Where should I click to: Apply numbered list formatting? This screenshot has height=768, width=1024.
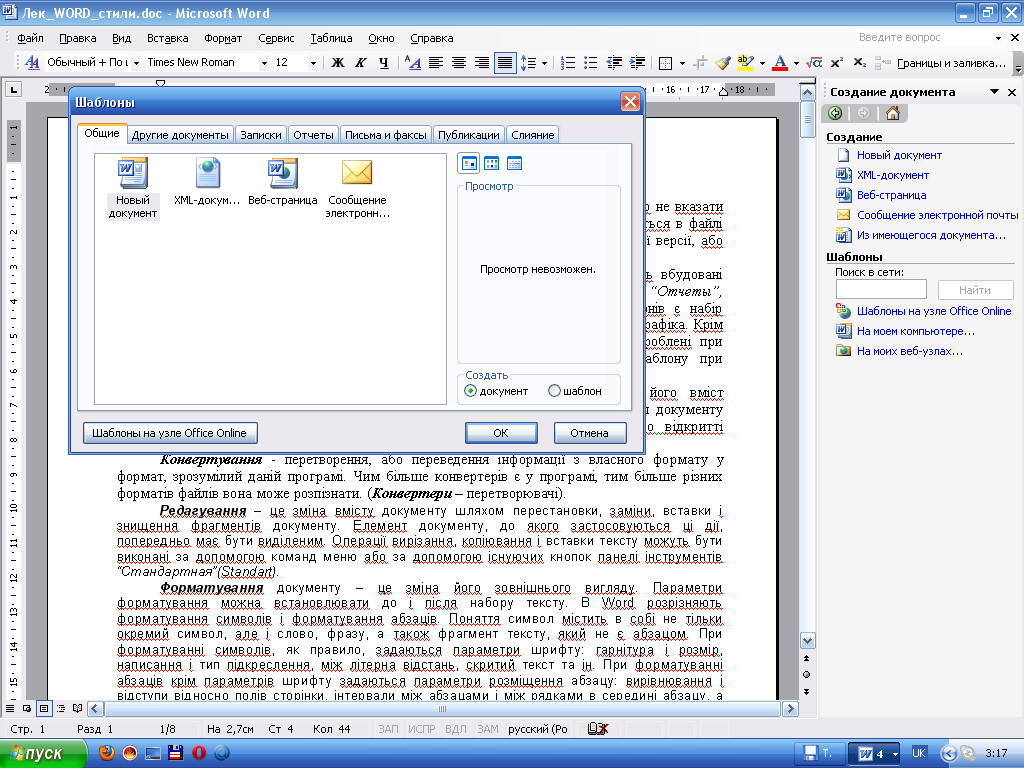pyautogui.click(x=568, y=63)
